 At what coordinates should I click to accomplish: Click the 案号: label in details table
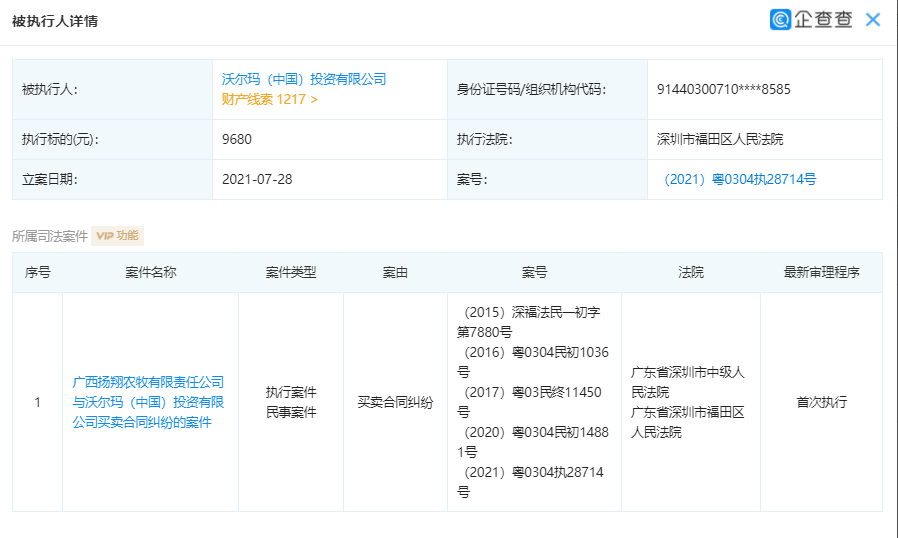click(471, 179)
